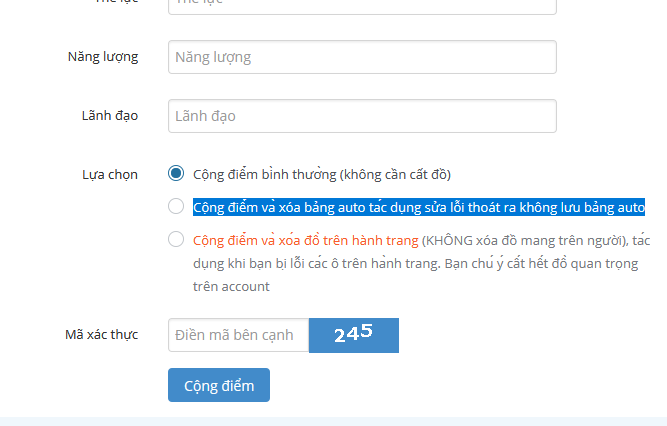Click the 'trên account' line of the description
Screen dimensions: 667x426
coord(231,286)
